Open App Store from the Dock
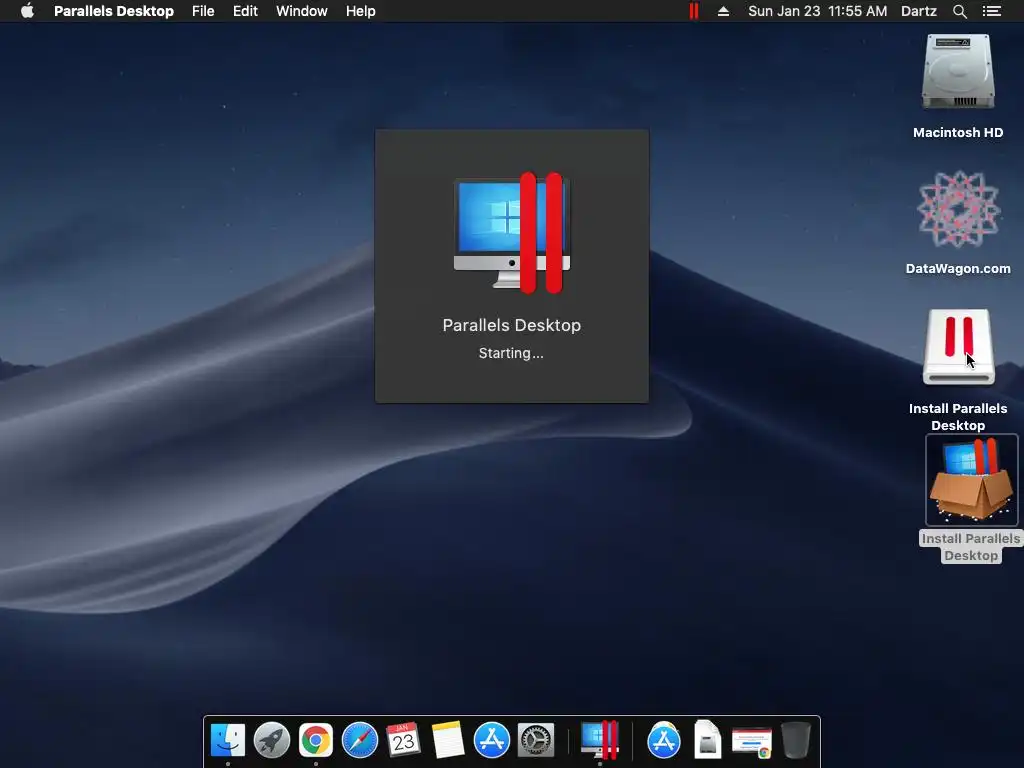 coord(492,740)
